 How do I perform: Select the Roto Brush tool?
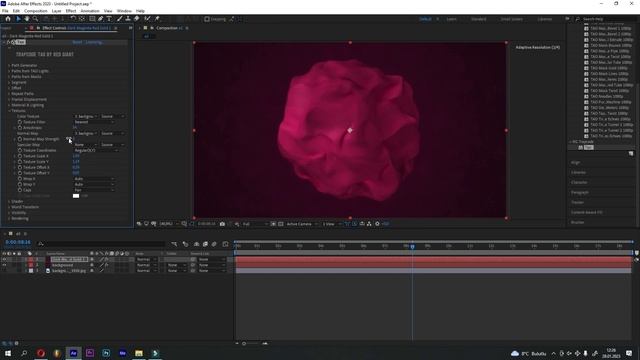pos(147,19)
